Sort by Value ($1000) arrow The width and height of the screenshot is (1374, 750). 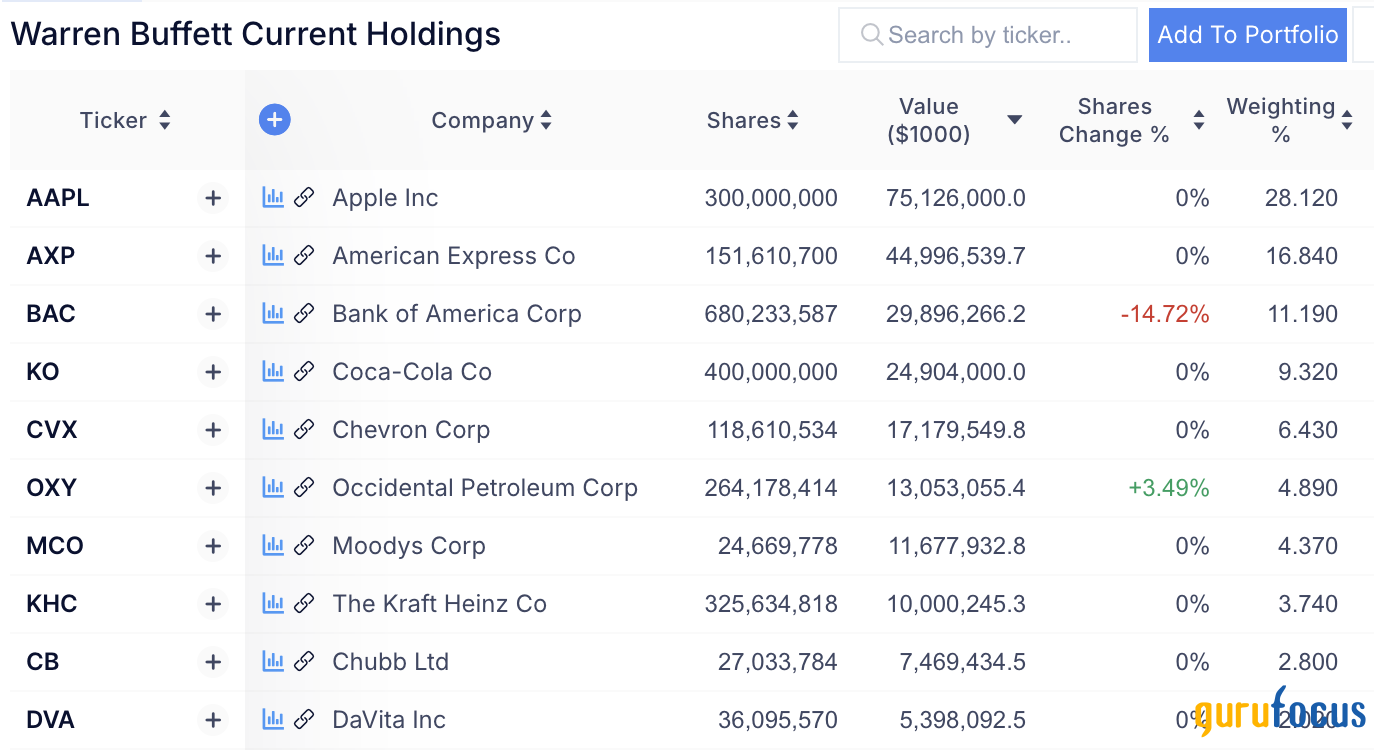(1014, 120)
